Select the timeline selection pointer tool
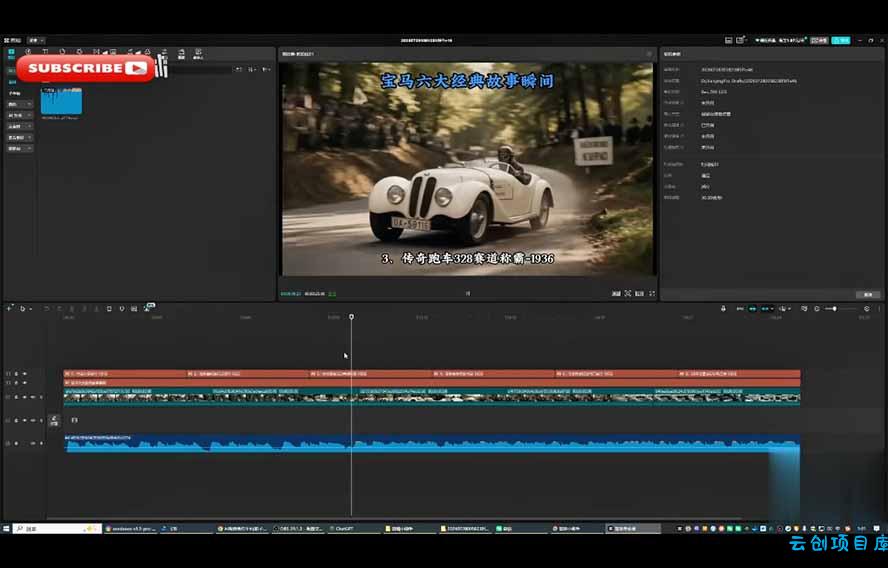The image size is (888, 568). (x=22, y=309)
